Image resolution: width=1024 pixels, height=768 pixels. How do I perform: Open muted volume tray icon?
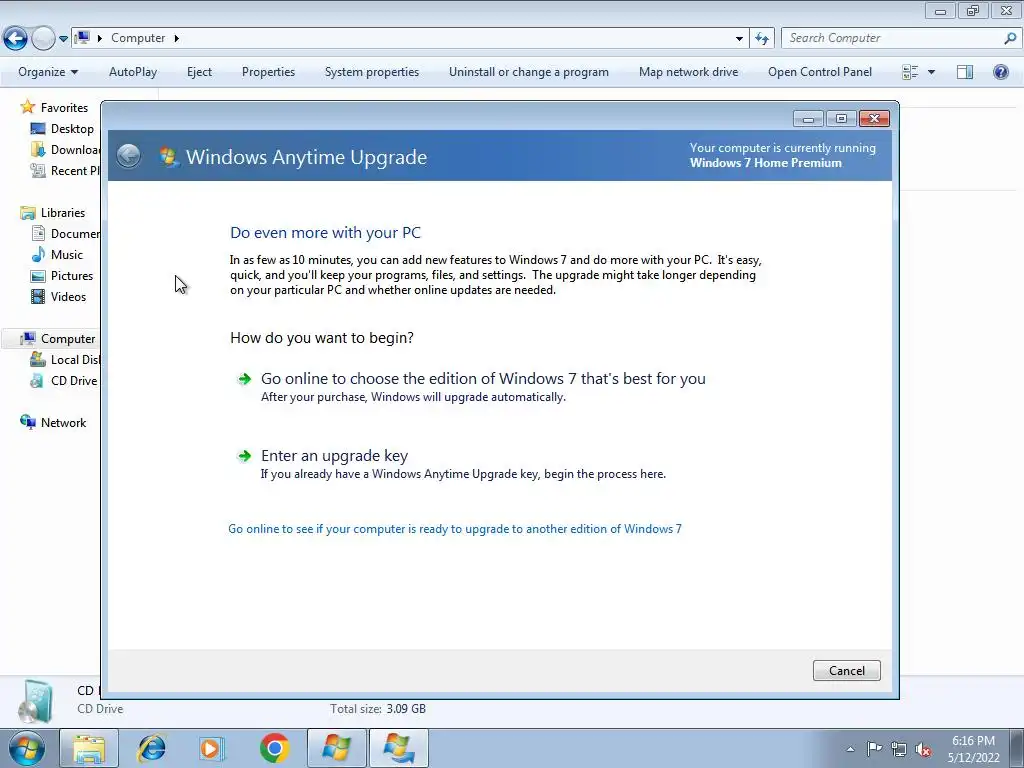pyautogui.click(x=923, y=750)
